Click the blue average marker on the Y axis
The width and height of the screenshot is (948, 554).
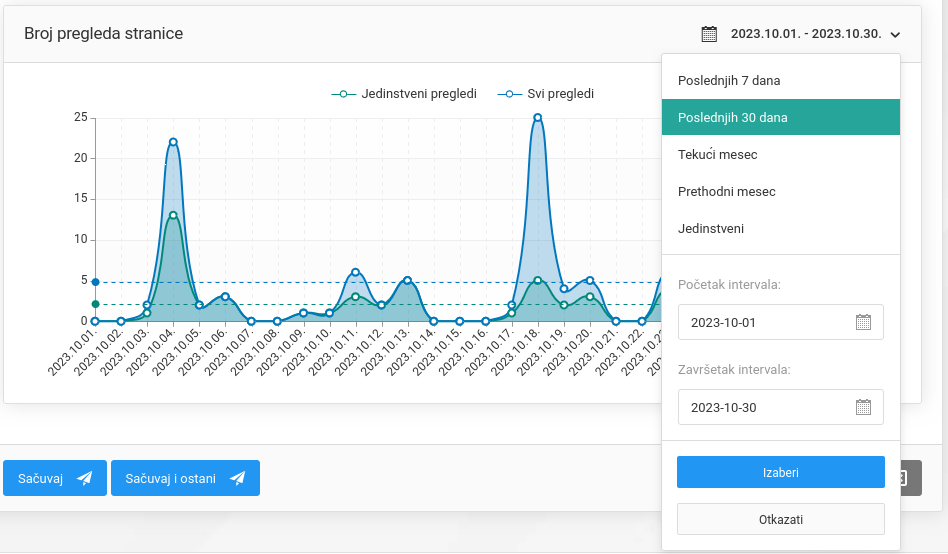(96, 282)
